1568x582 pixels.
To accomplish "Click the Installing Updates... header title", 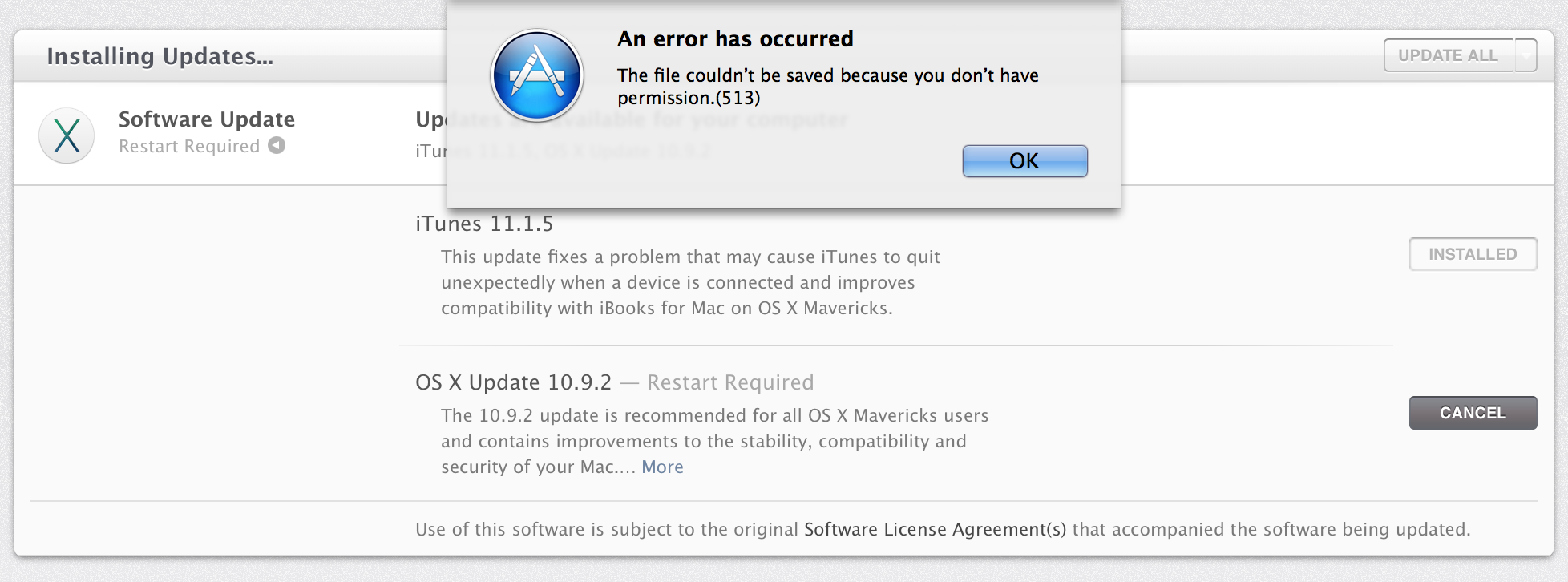I will coord(160,56).
